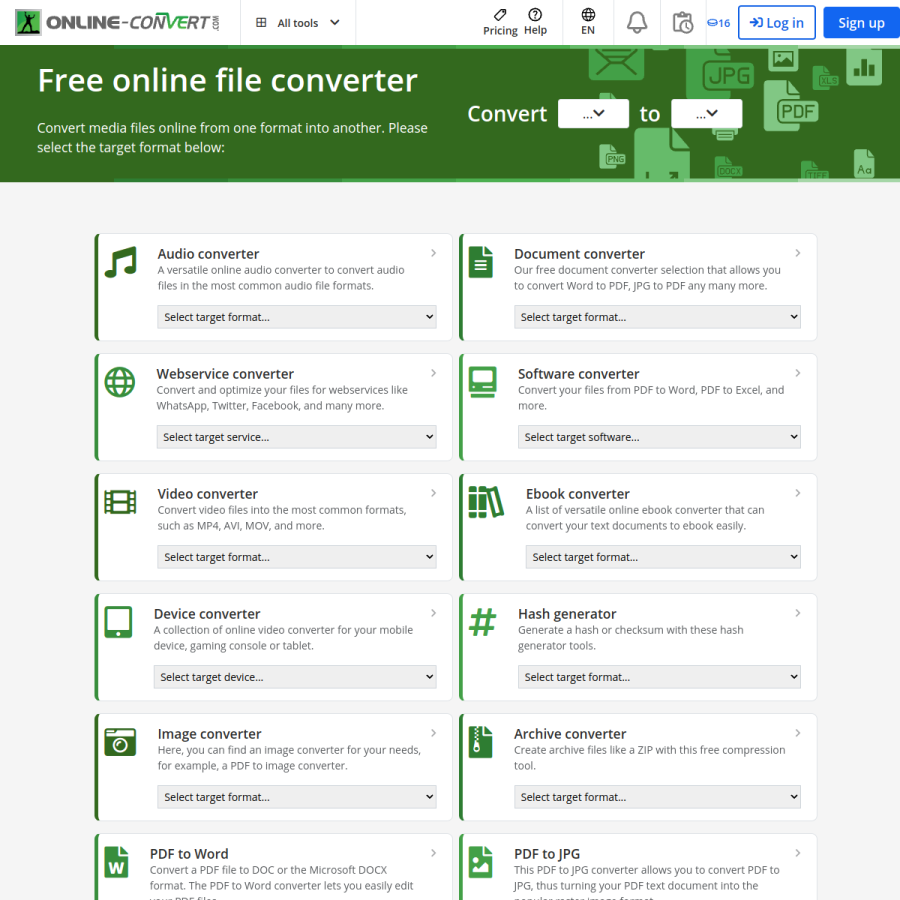Click the Ebook converter books icon

(486, 502)
